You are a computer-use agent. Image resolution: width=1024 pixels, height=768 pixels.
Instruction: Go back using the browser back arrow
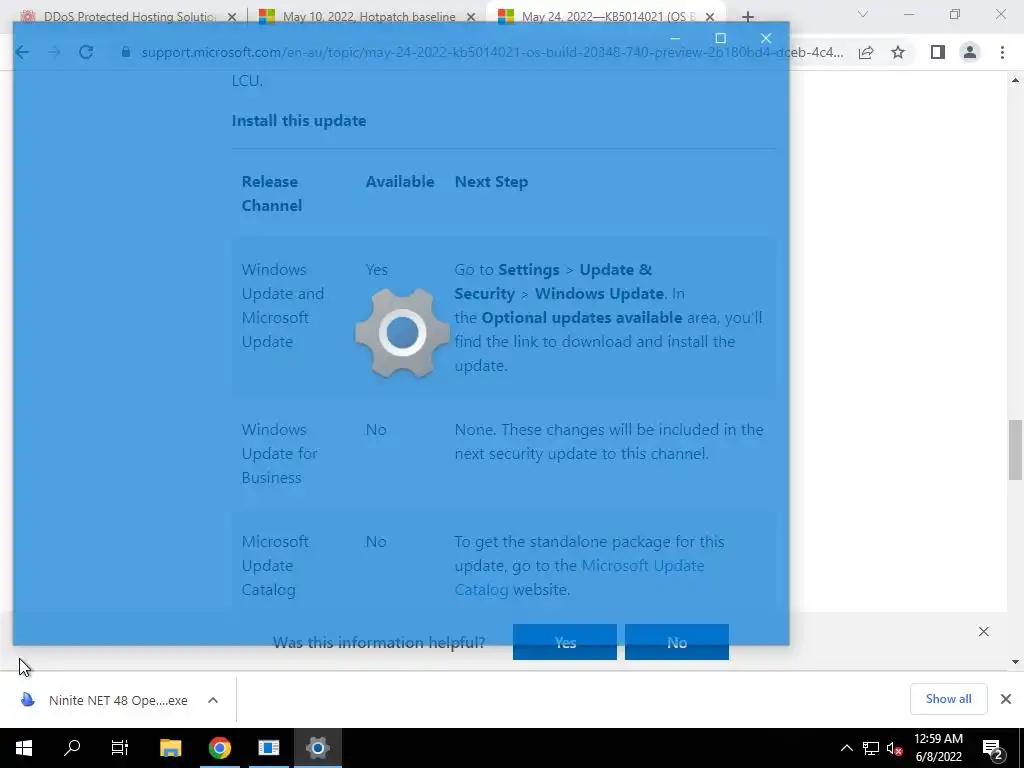click(x=22, y=52)
